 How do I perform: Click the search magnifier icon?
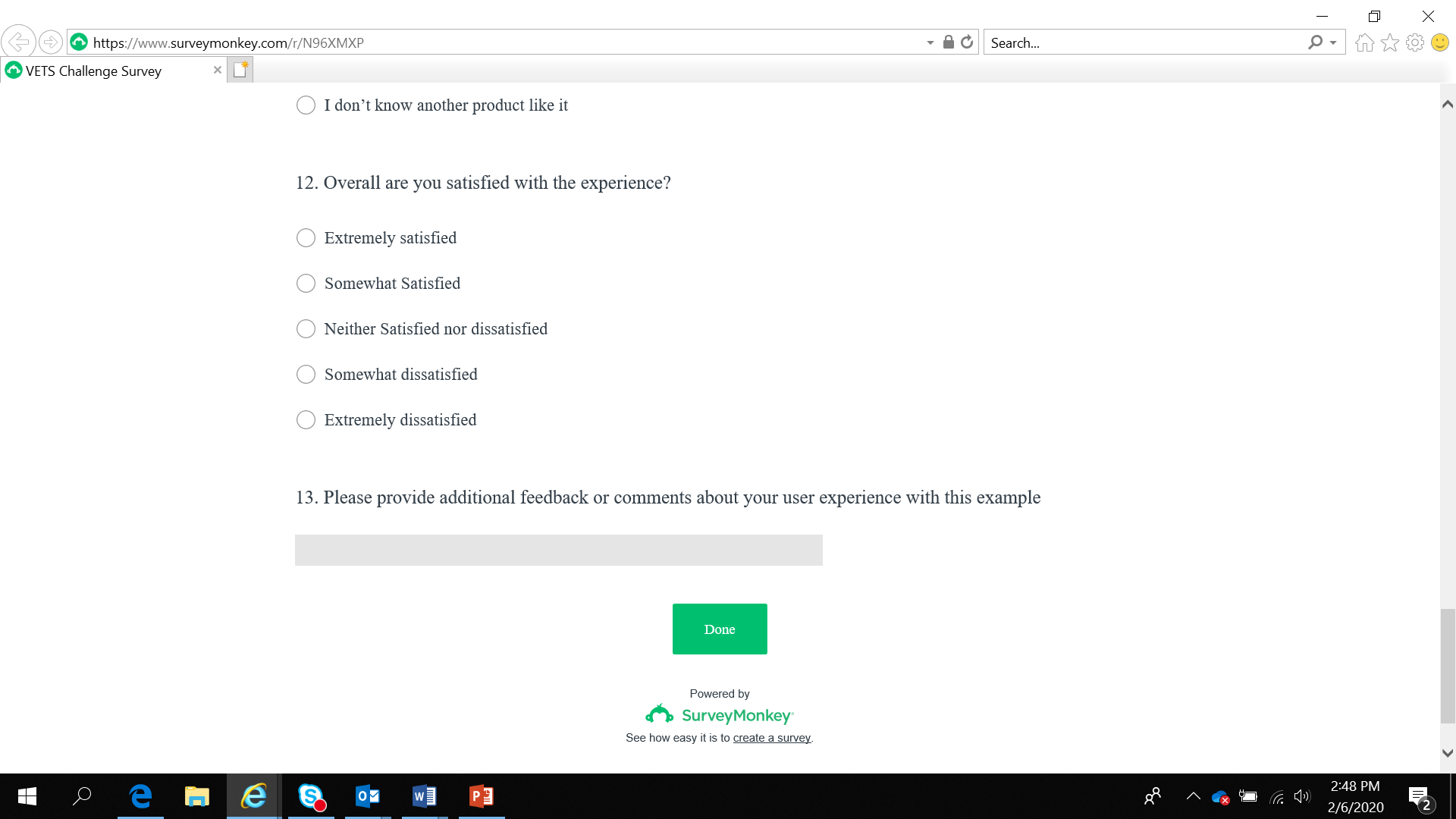click(x=1315, y=42)
